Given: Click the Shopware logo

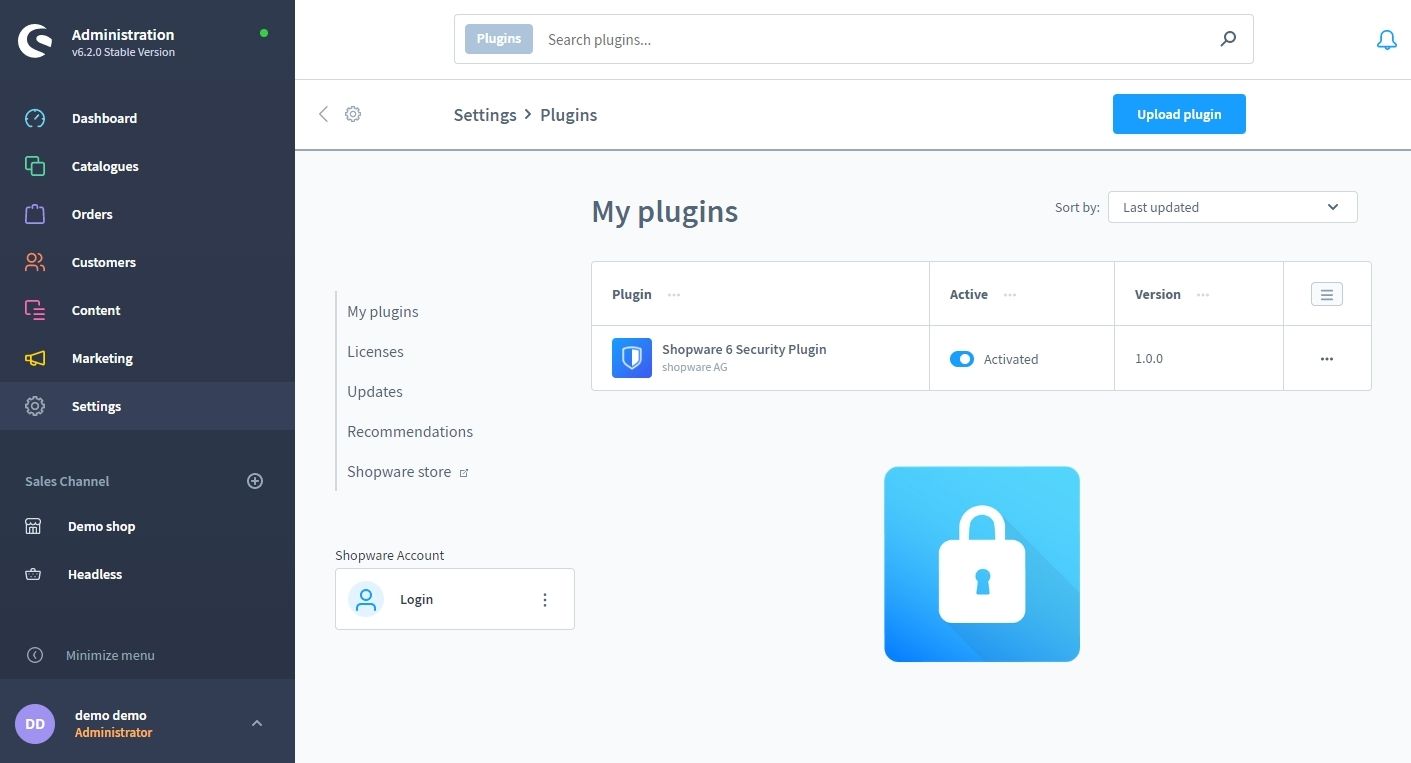Looking at the screenshot, I should (33, 40).
